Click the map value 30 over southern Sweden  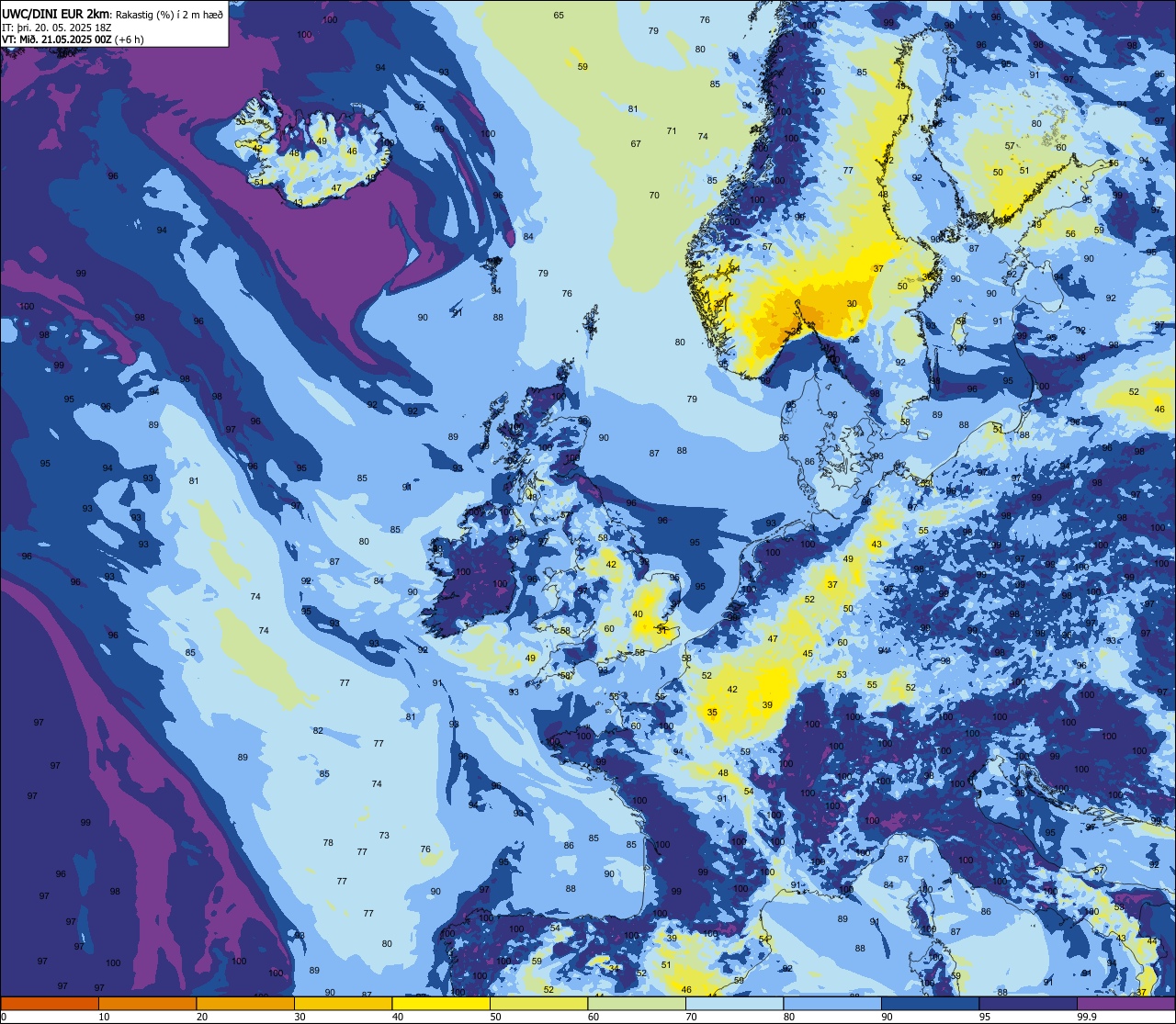pos(852,304)
